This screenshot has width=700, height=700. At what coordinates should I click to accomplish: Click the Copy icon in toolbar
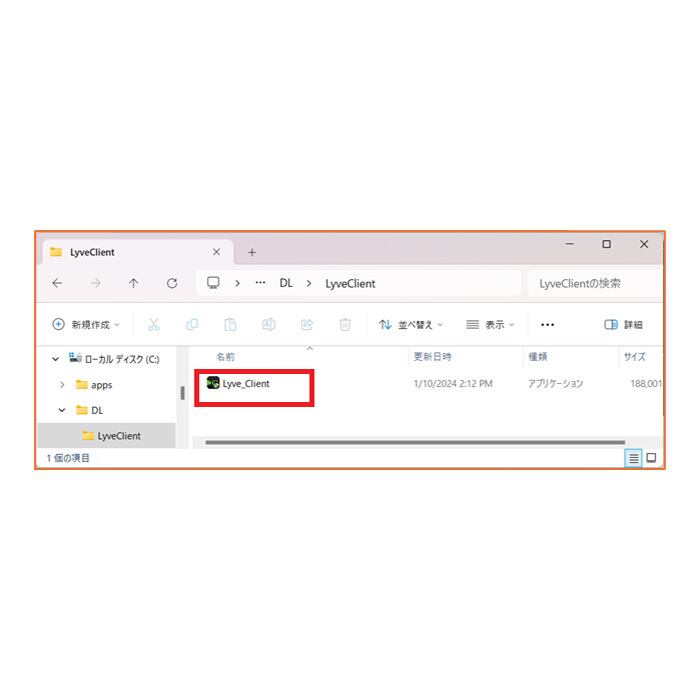[x=192, y=325]
